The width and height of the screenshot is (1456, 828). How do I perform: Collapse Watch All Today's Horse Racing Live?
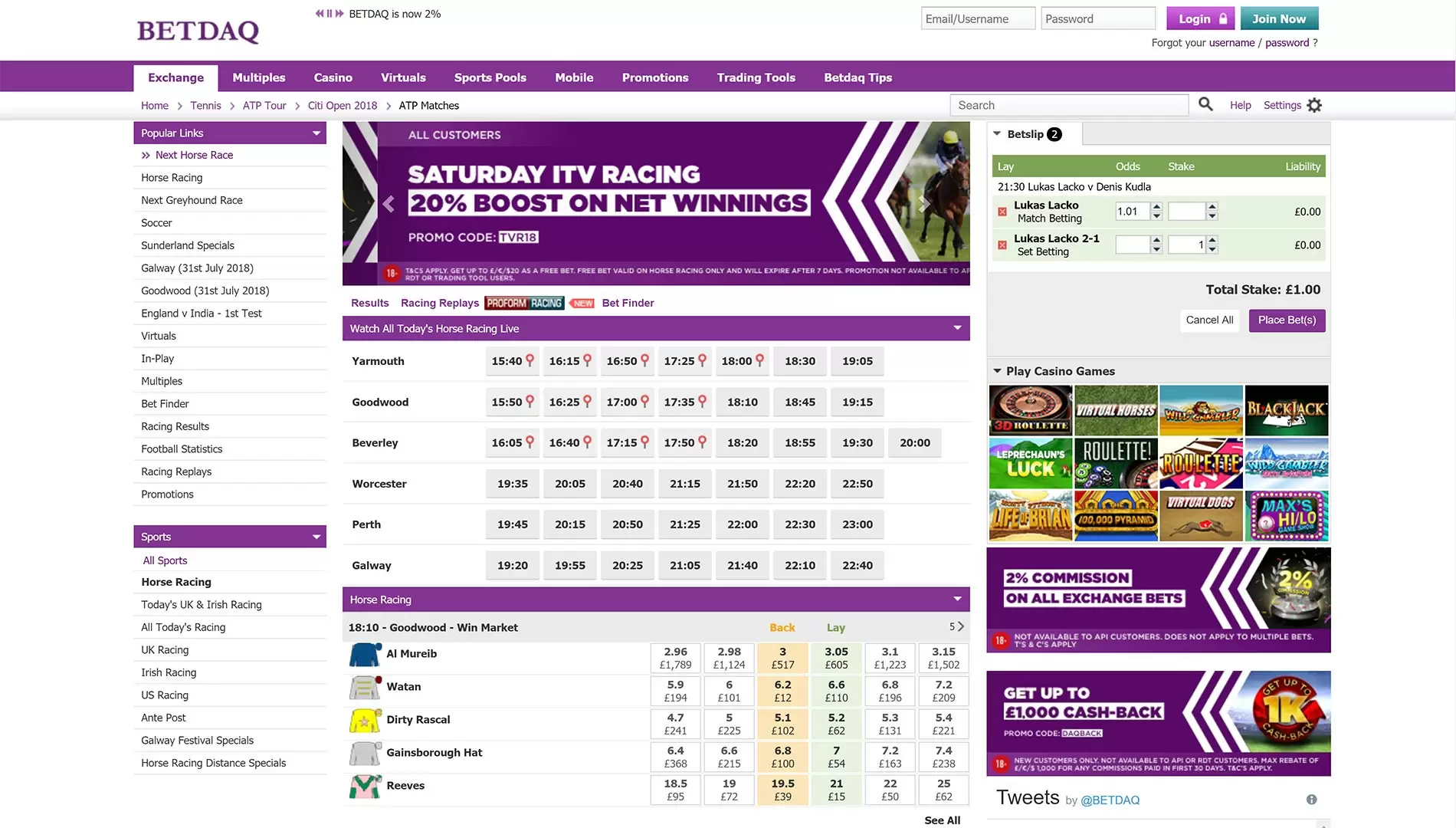coord(957,328)
